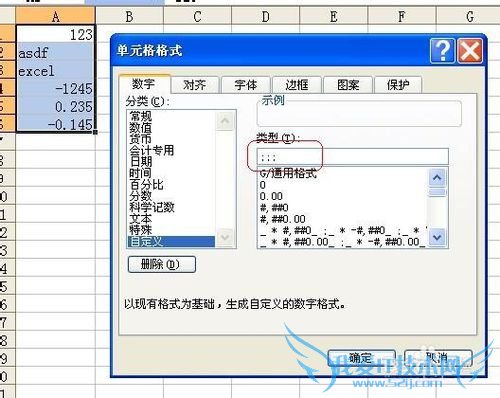Screen dimensions: 500x398
Task: Select column F header
Action: tap(402, 16)
